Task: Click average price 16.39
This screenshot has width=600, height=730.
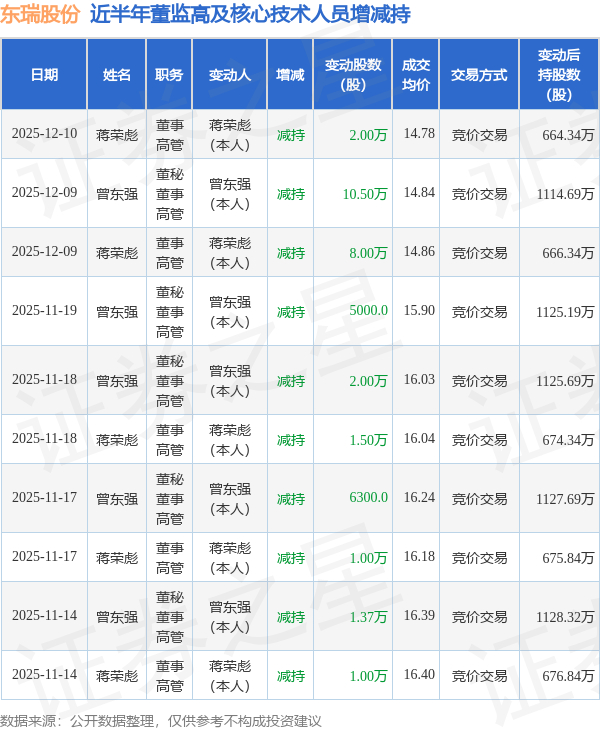Action: click(419, 615)
